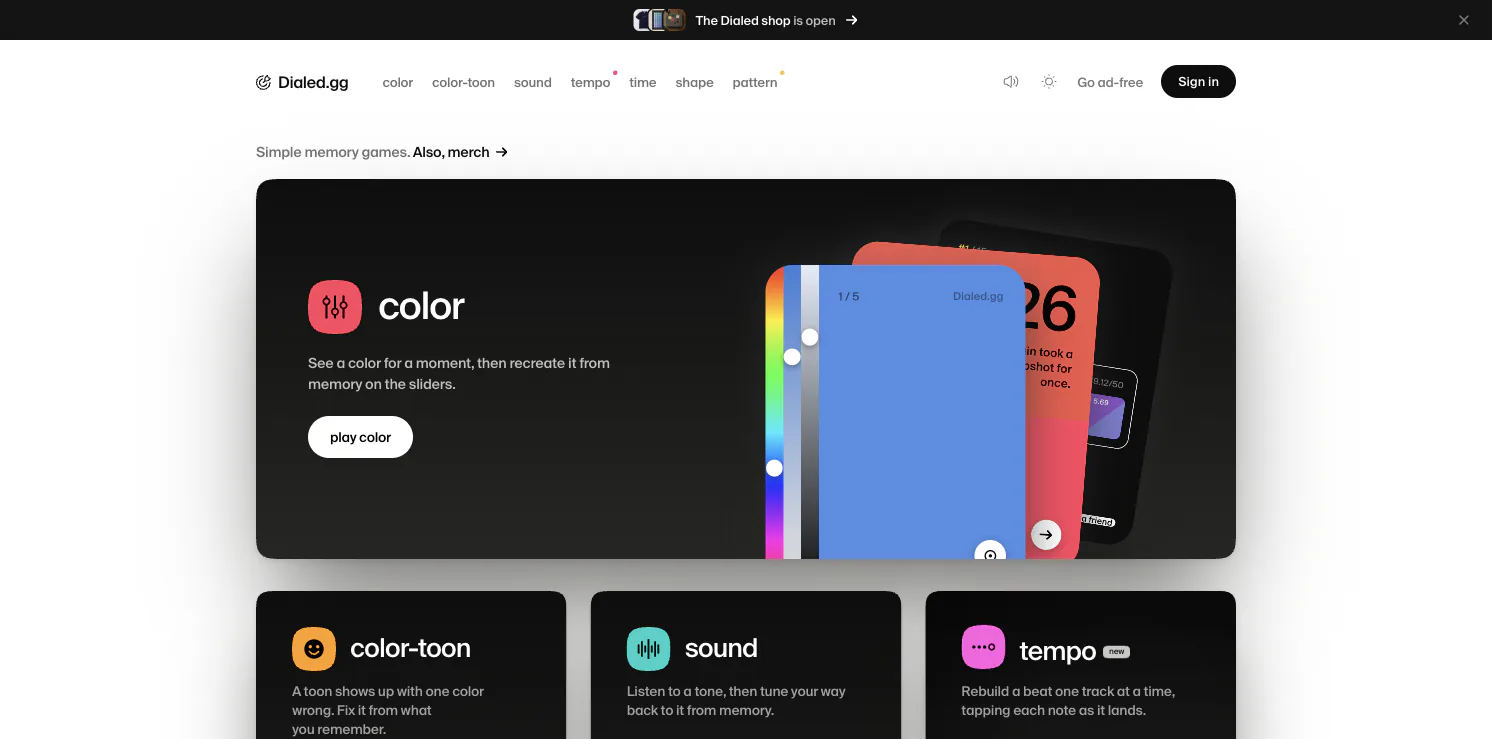
Task: Click the arrow next to merch
Action: pos(502,152)
